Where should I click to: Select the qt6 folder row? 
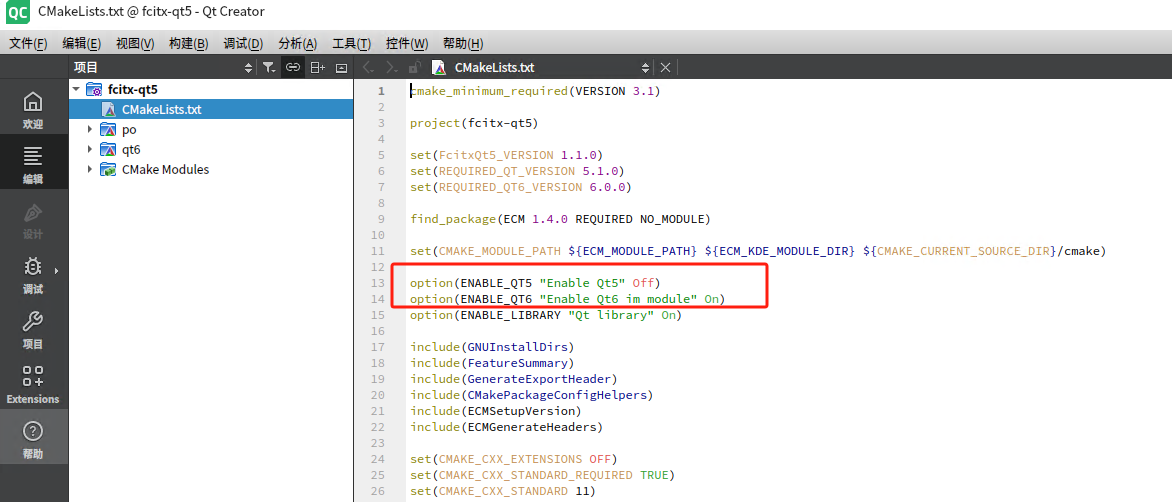point(211,149)
